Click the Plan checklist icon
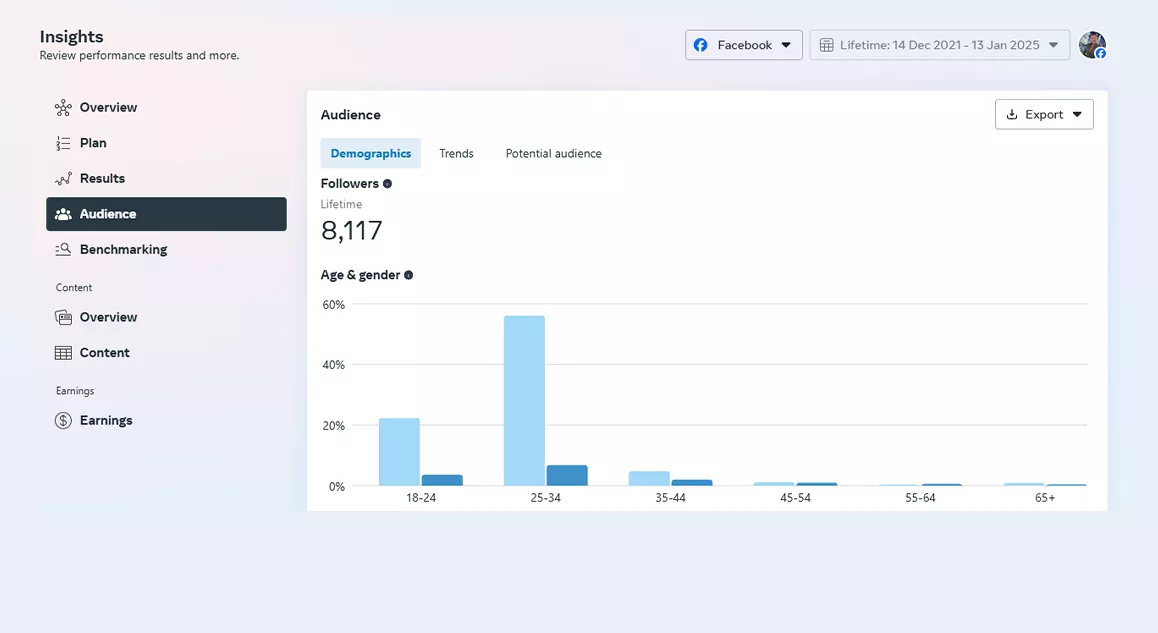1158x633 pixels. [x=64, y=143]
